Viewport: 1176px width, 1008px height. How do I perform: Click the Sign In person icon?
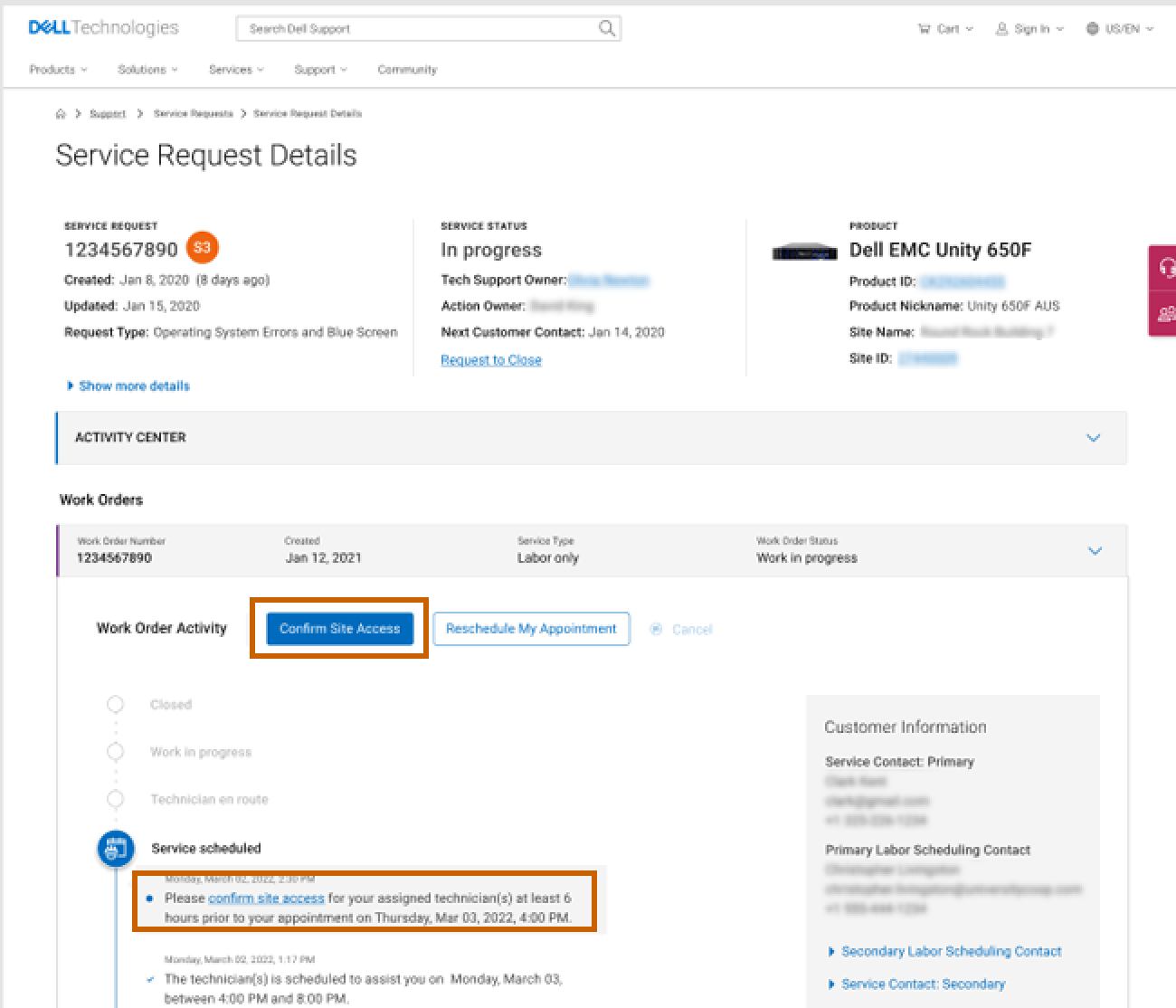pyautogui.click(x=1001, y=29)
